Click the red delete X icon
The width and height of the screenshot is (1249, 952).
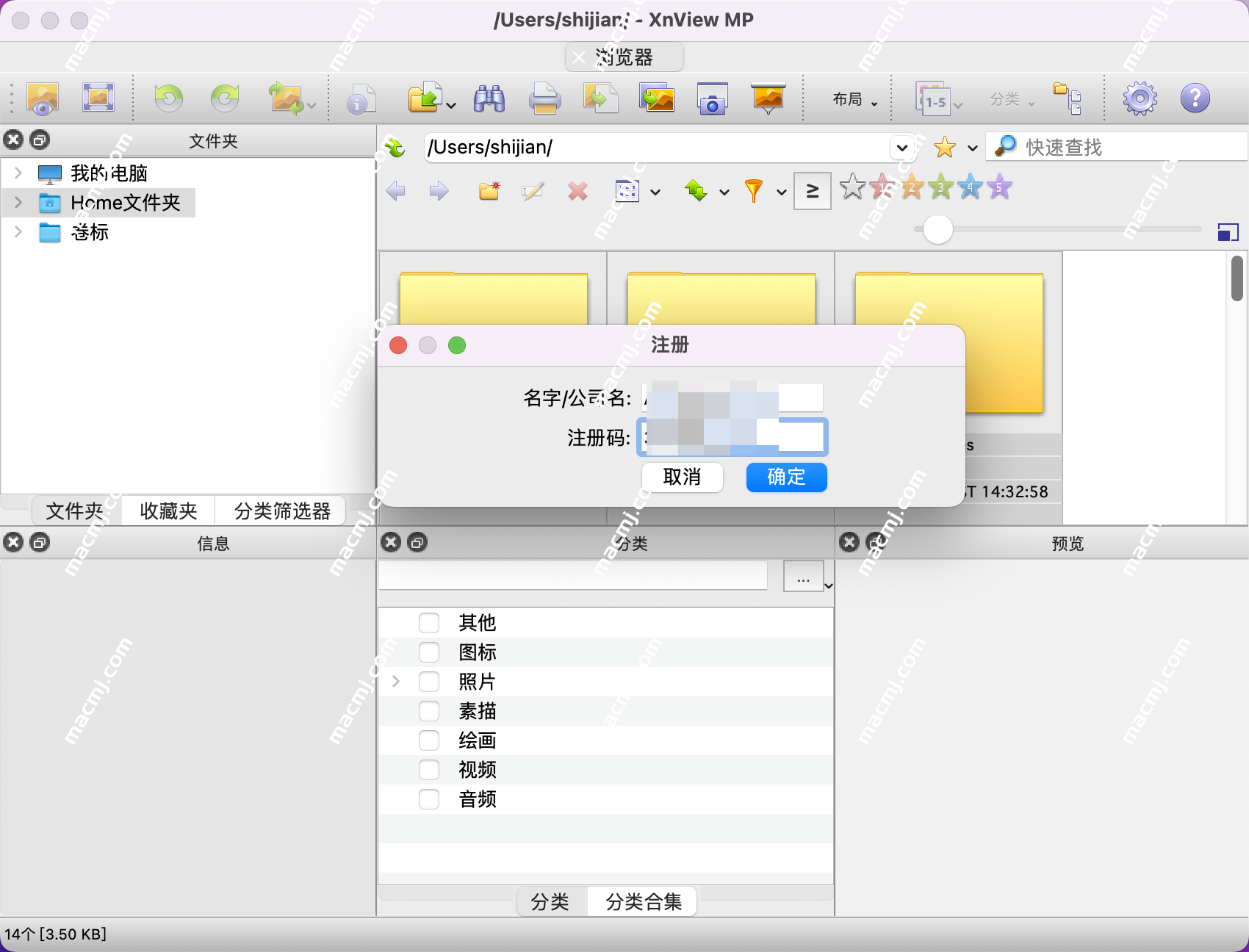[577, 191]
